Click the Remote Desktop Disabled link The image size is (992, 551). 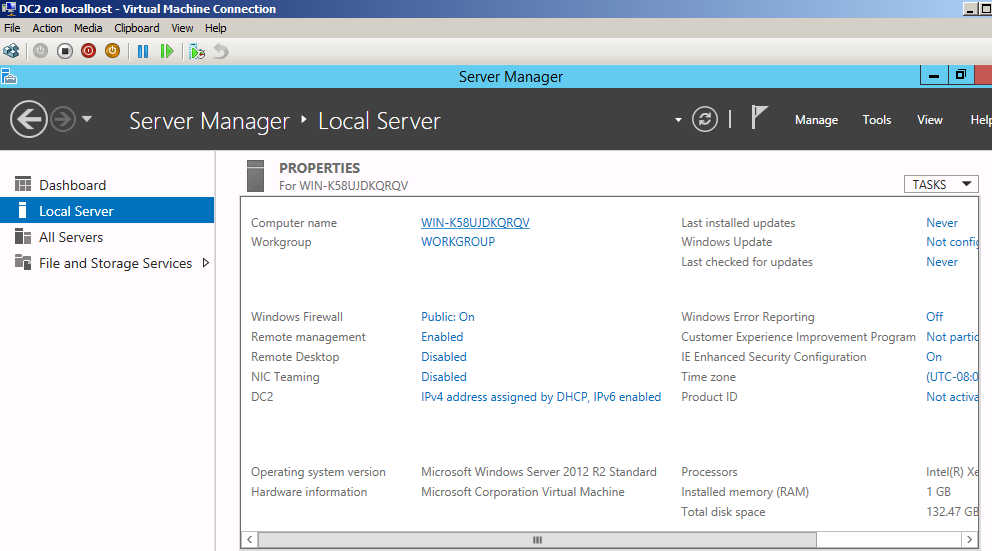pos(443,357)
